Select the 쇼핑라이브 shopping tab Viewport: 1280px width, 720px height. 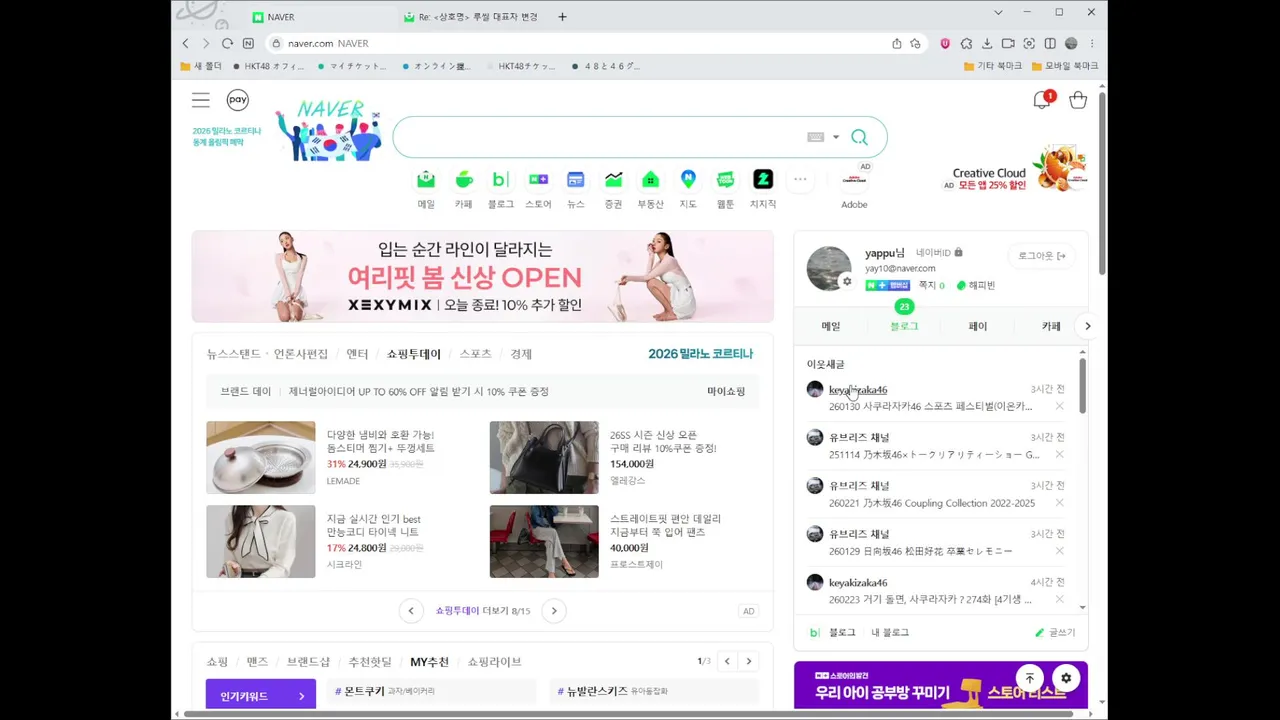(494, 662)
